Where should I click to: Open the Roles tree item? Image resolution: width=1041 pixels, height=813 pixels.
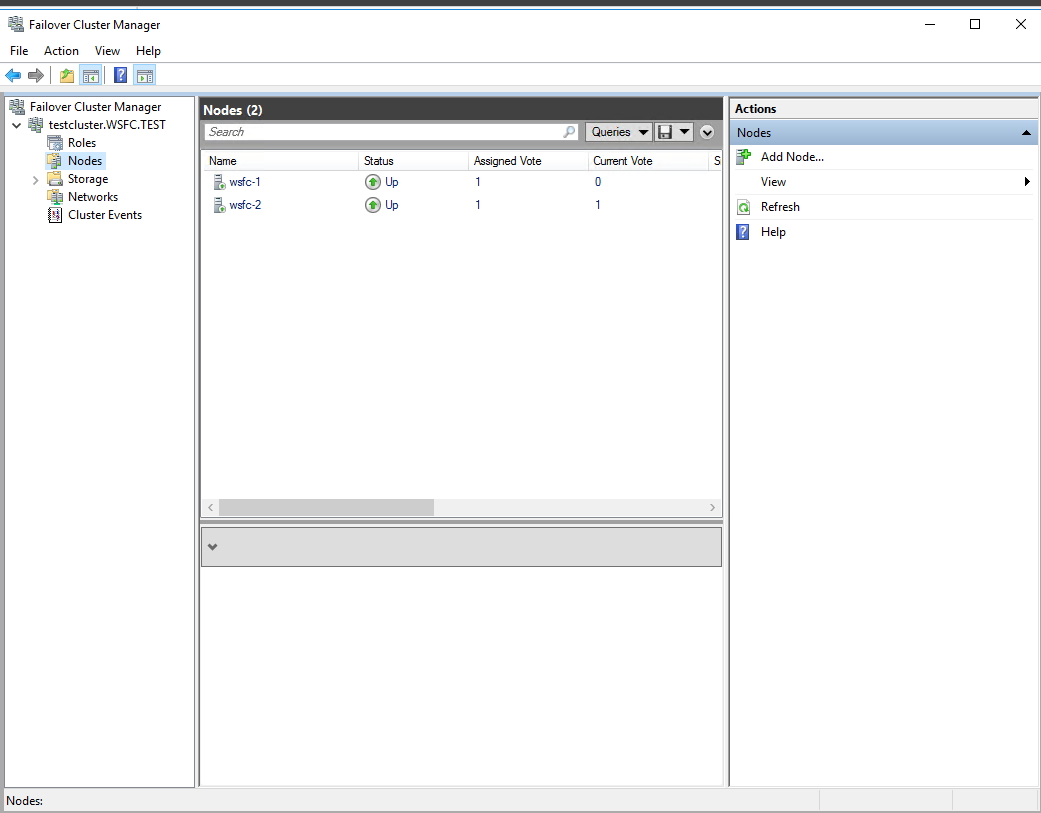[x=81, y=143]
